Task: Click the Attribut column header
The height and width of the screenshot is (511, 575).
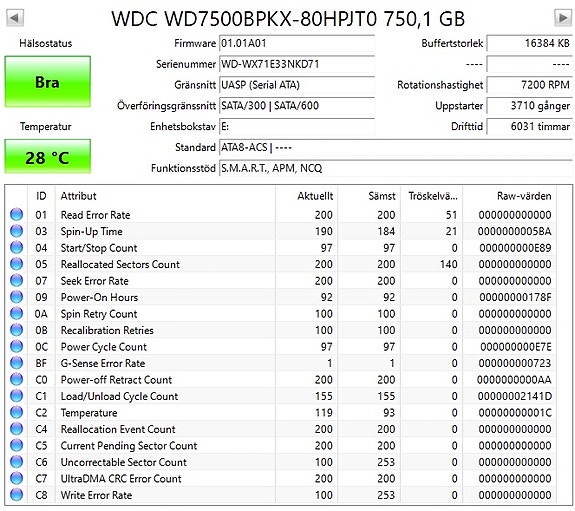Action: tap(165, 196)
